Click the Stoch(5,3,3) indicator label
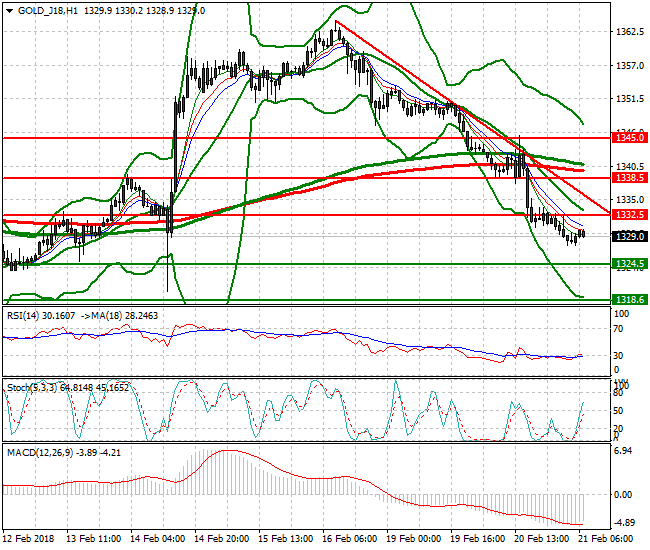650x550 pixels. tap(32, 388)
